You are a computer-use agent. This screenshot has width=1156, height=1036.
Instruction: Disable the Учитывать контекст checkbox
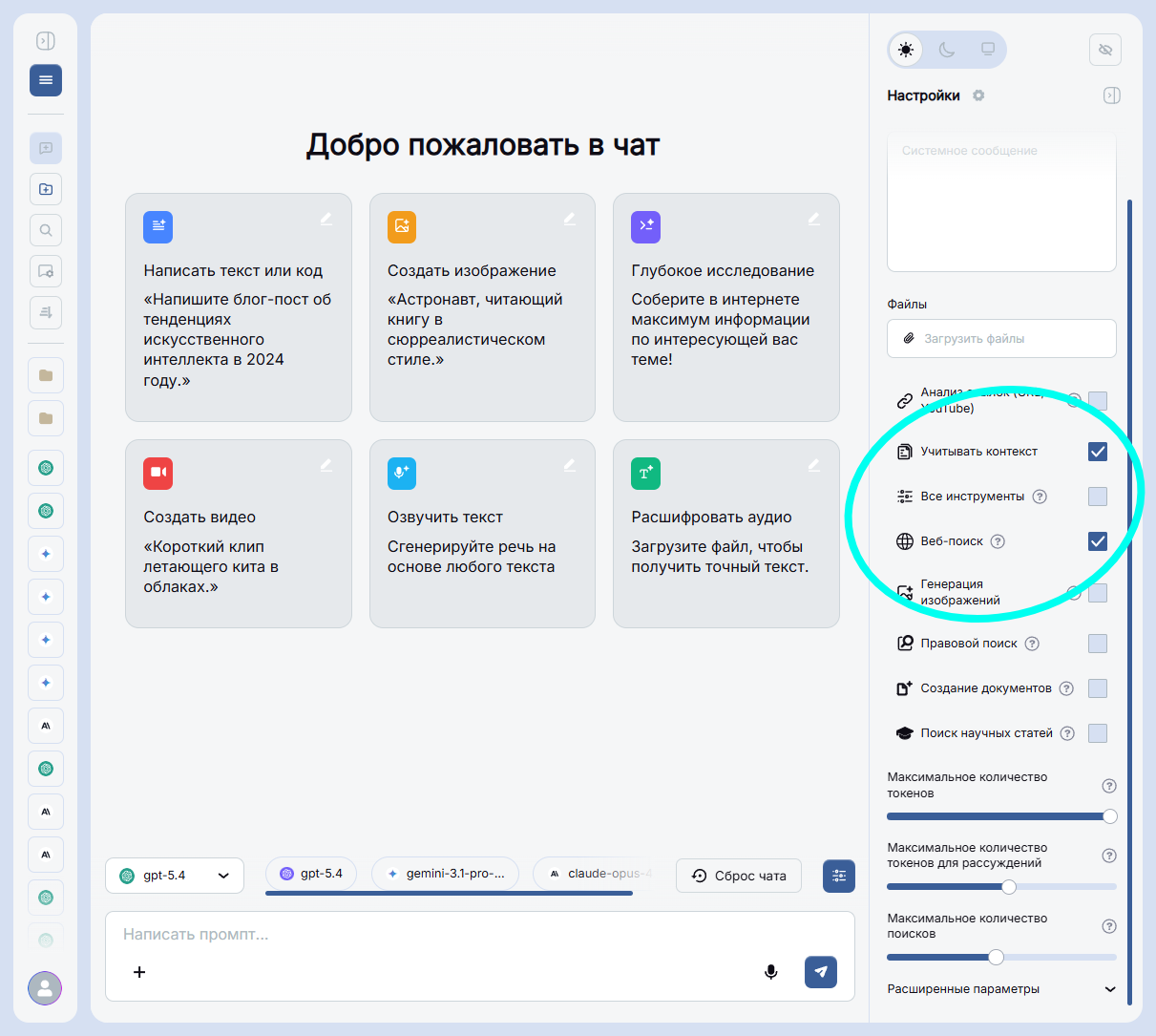pyautogui.click(x=1098, y=452)
